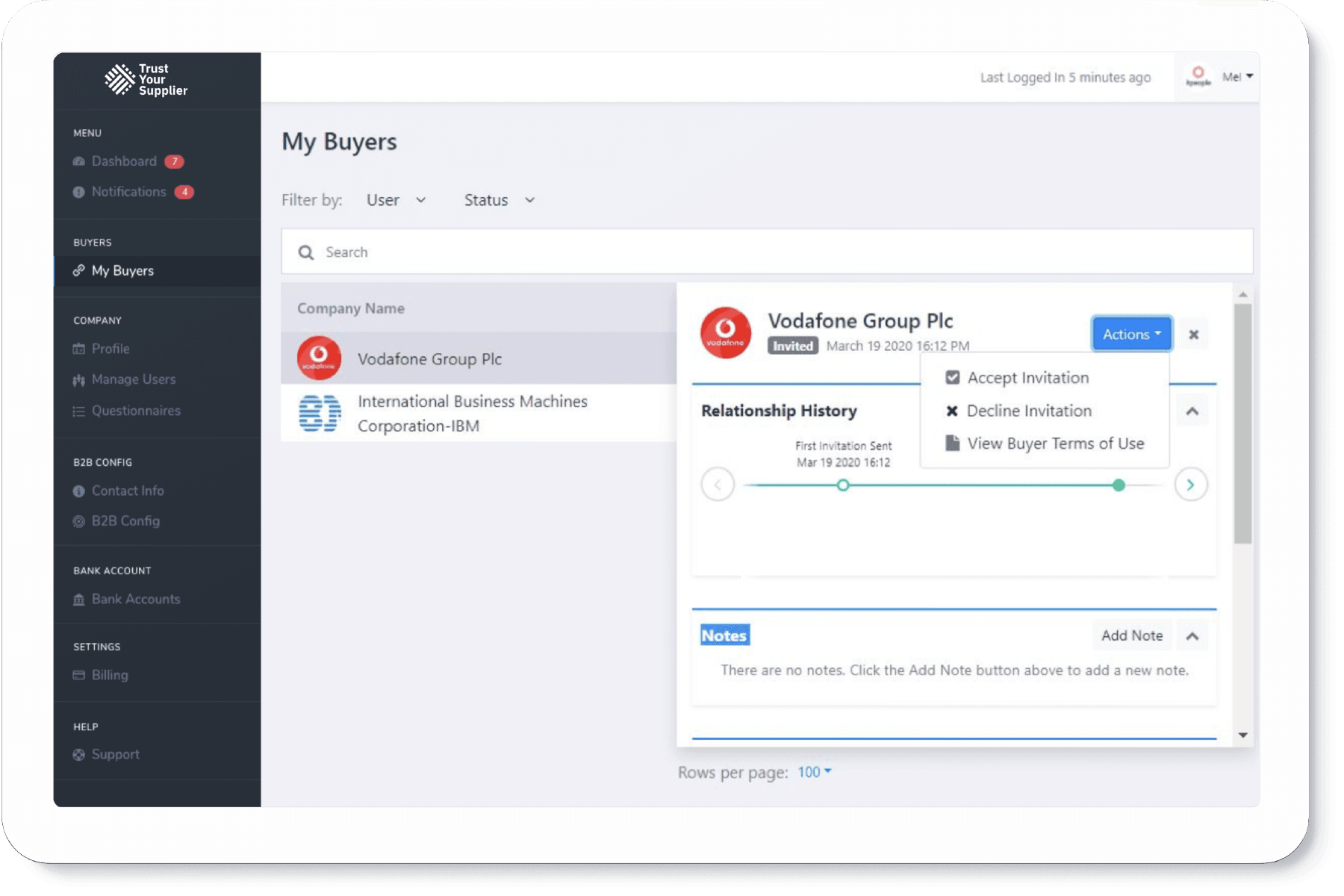Select International Business Machines Corporation-IBM row

point(479,414)
